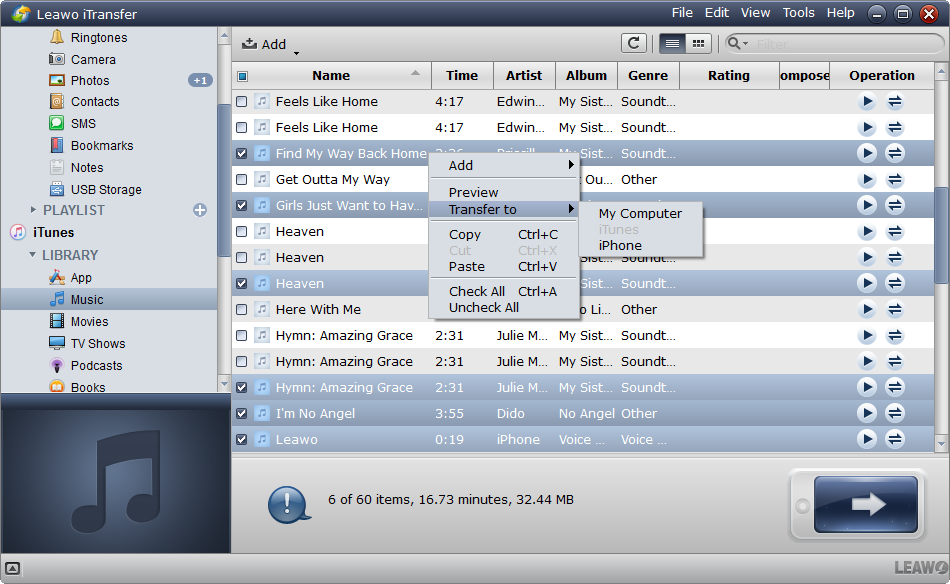Select Uncheck All in context menu

coord(484,307)
